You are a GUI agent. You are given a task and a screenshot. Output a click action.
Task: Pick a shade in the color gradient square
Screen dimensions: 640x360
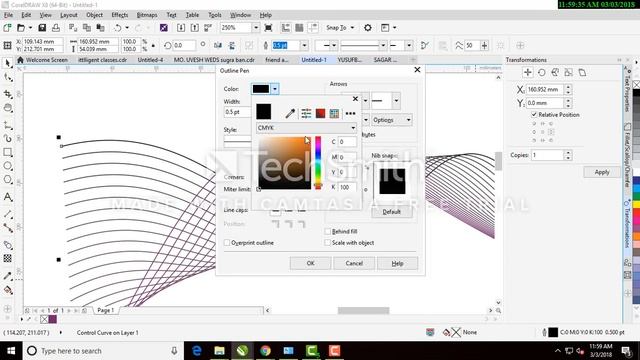(x=284, y=163)
